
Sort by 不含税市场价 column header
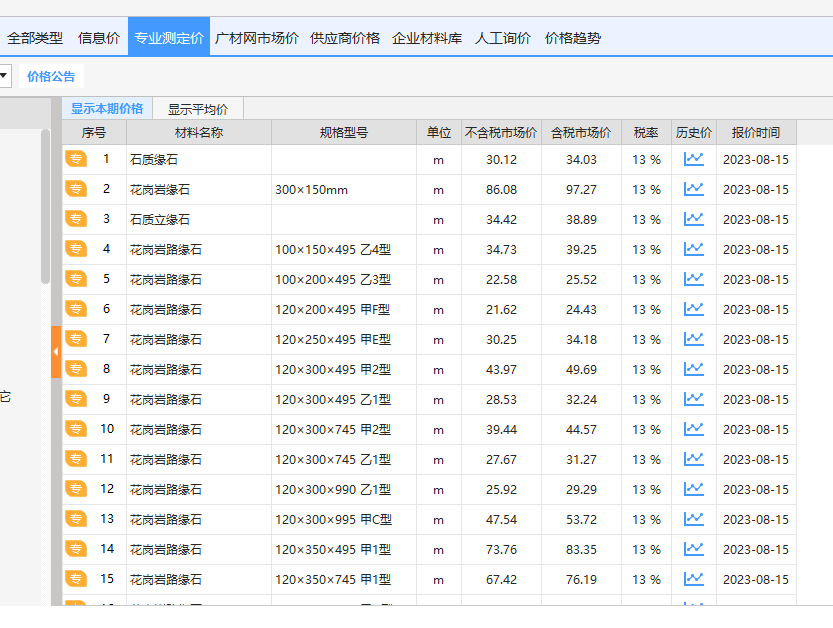(x=501, y=132)
